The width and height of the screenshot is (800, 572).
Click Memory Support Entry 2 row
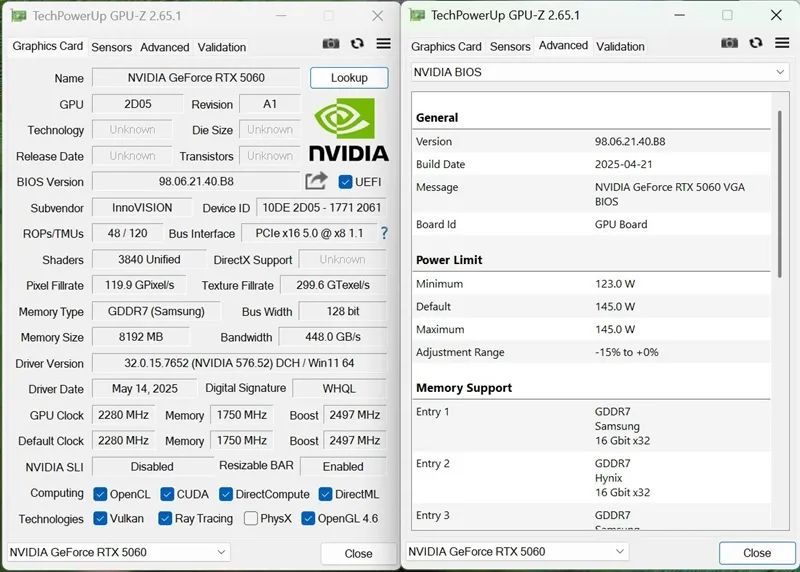(591, 478)
